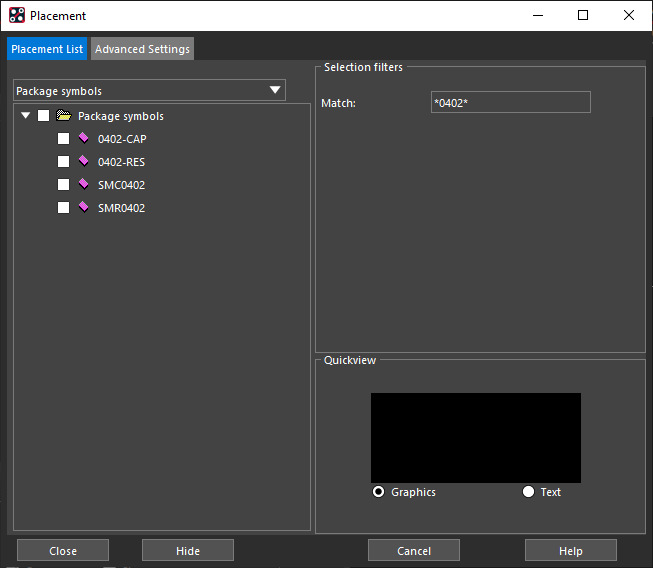Switch to the Placement List tab
Viewport: 653px width, 568px height.
(47, 49)
